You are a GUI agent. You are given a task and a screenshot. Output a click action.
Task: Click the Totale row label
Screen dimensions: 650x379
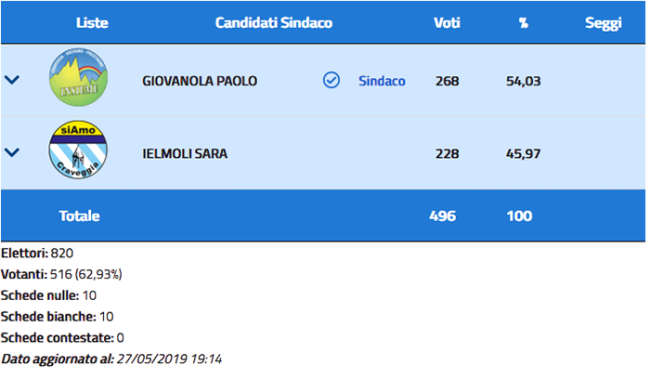79,216
